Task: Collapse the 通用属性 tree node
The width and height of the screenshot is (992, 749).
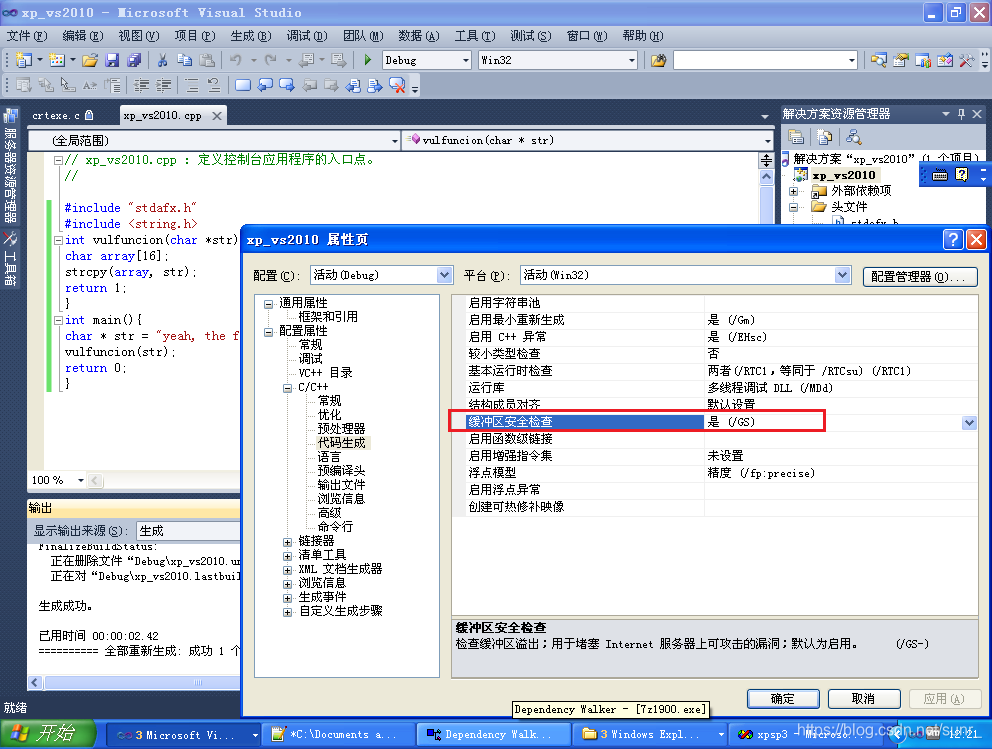Action: pos(268,304)
